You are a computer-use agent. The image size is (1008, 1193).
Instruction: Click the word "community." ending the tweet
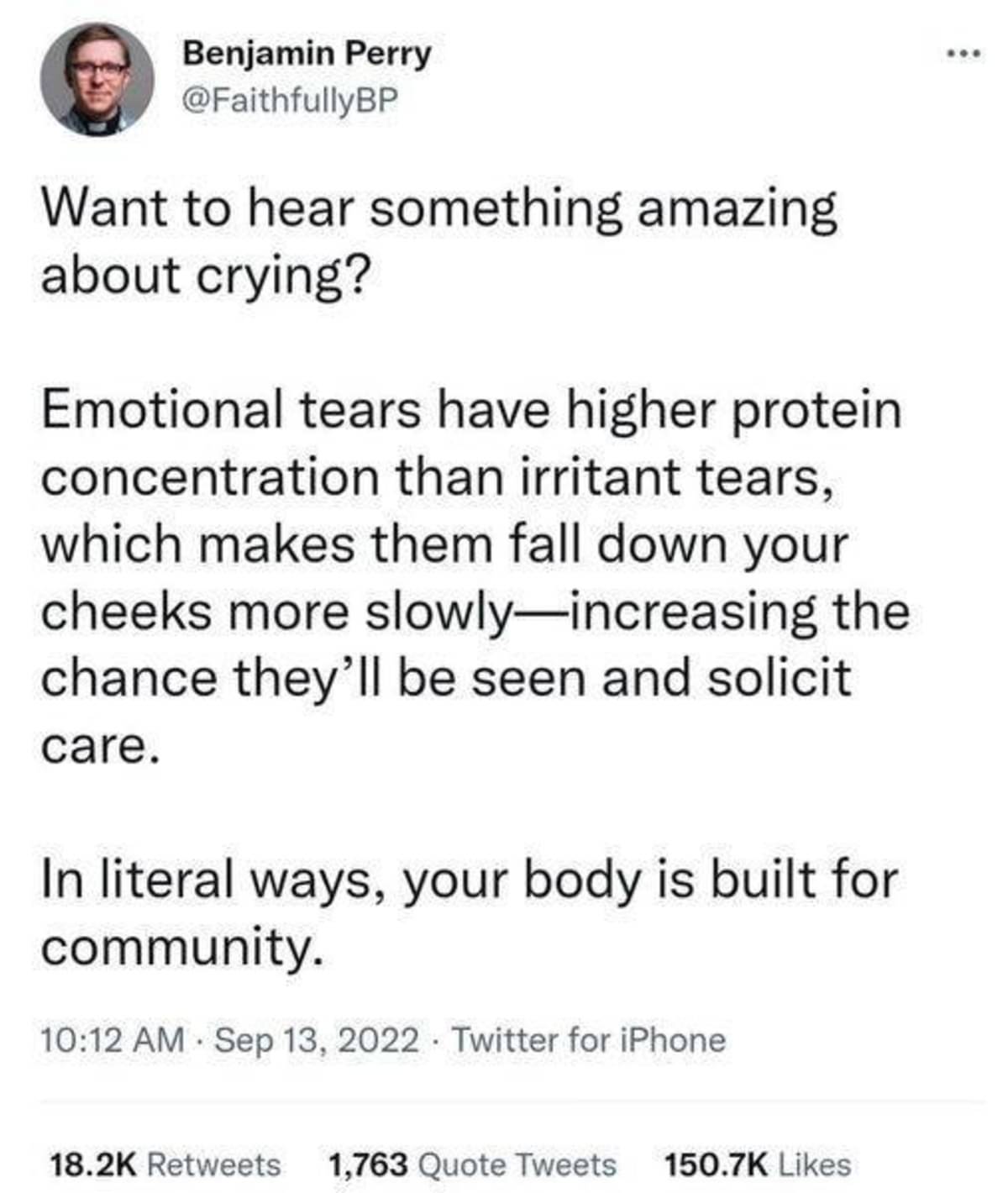[182, 947]
